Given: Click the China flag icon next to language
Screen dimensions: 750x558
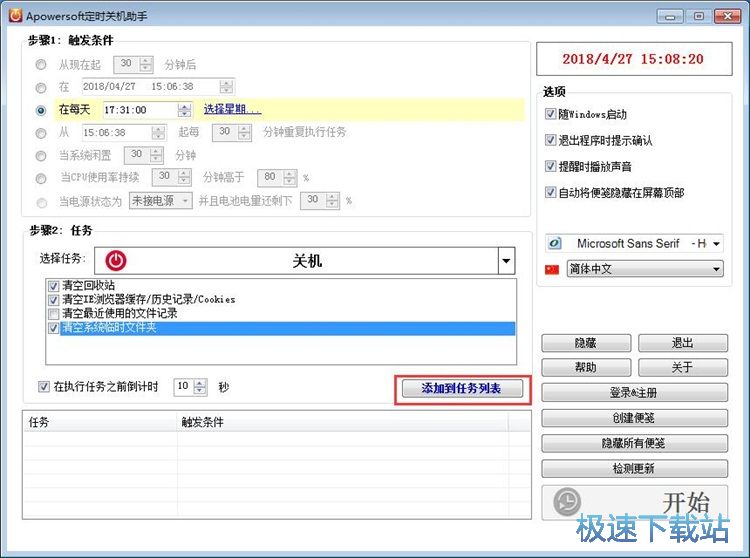Looking at the screenshot, I should 552,270.
